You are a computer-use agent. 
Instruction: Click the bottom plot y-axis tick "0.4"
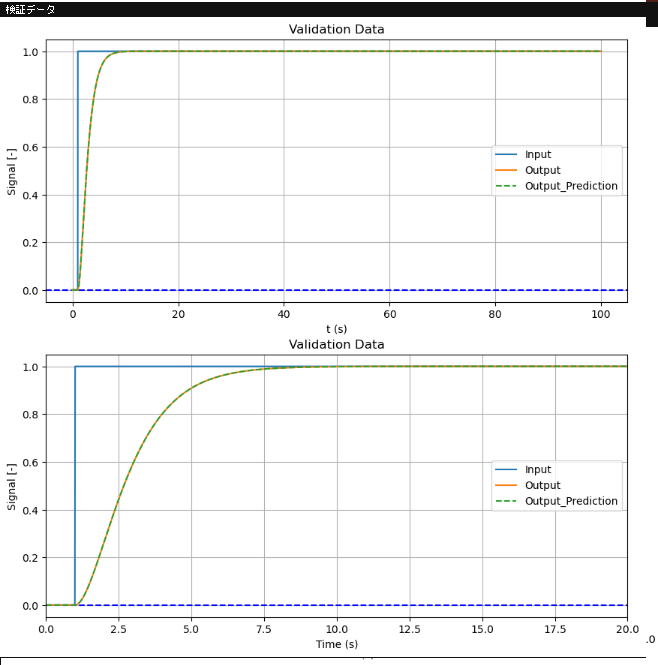[30, 511]
